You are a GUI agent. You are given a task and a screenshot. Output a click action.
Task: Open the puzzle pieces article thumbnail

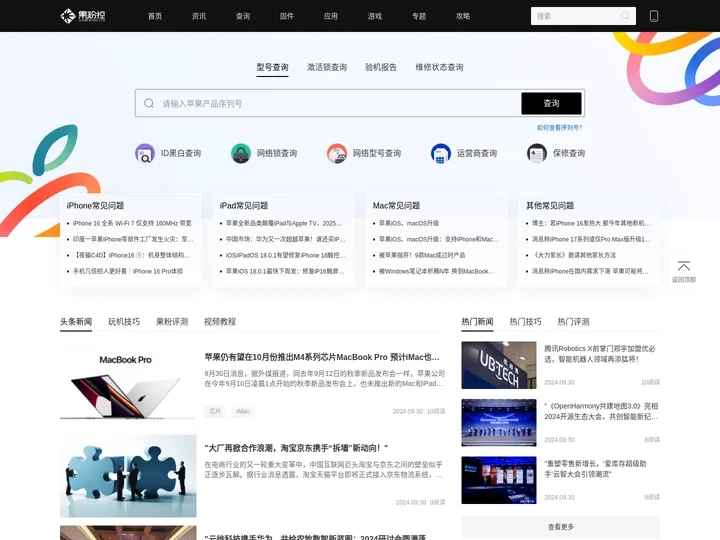pyautogui.click(x=128, y=476)
